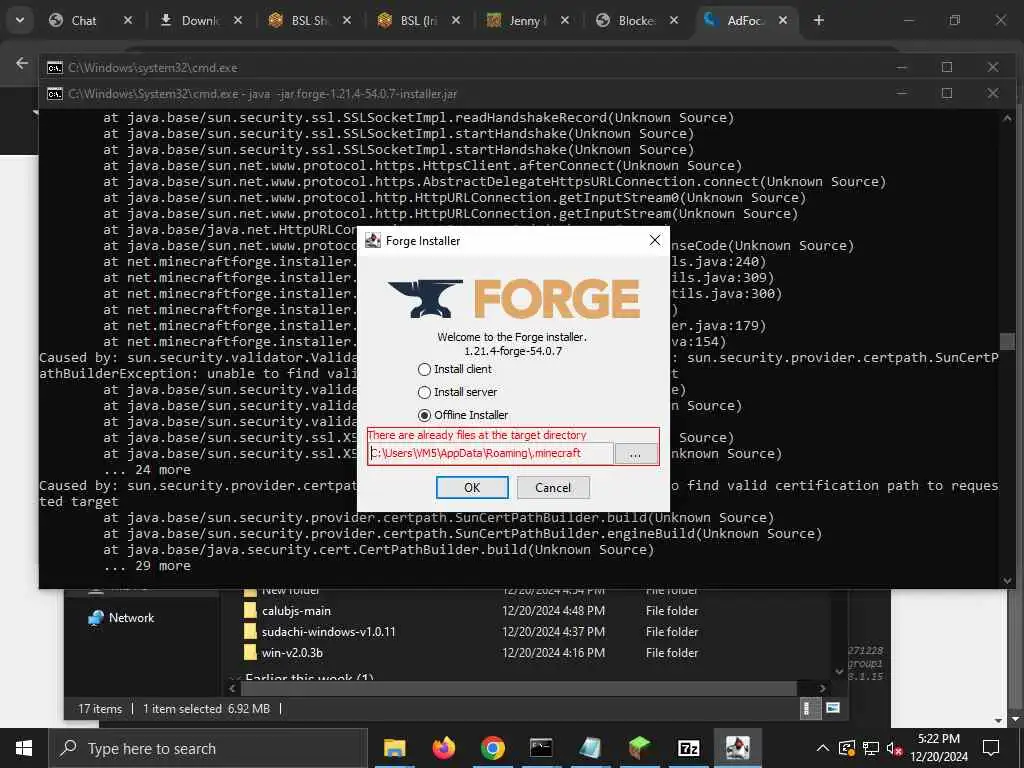Open the notification center icon
Viewport: 1024px width, 768px height.
point(991,748)
